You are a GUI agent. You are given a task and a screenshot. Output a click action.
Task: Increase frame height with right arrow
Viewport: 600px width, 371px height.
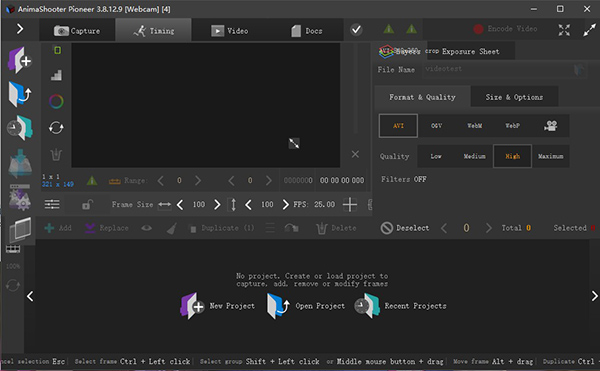(285, 205)
